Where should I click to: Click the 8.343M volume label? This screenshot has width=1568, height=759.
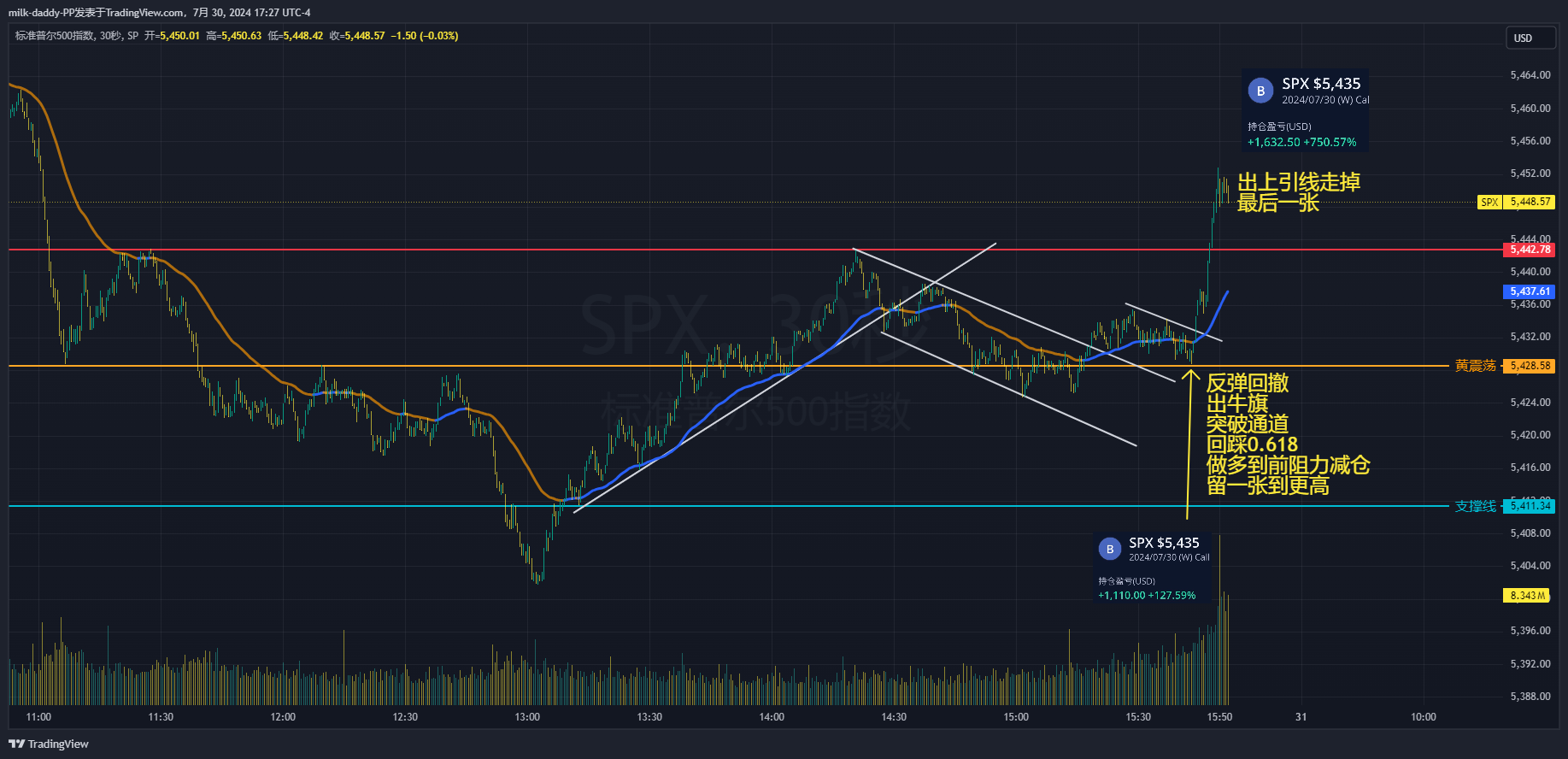pos(1527,596)
